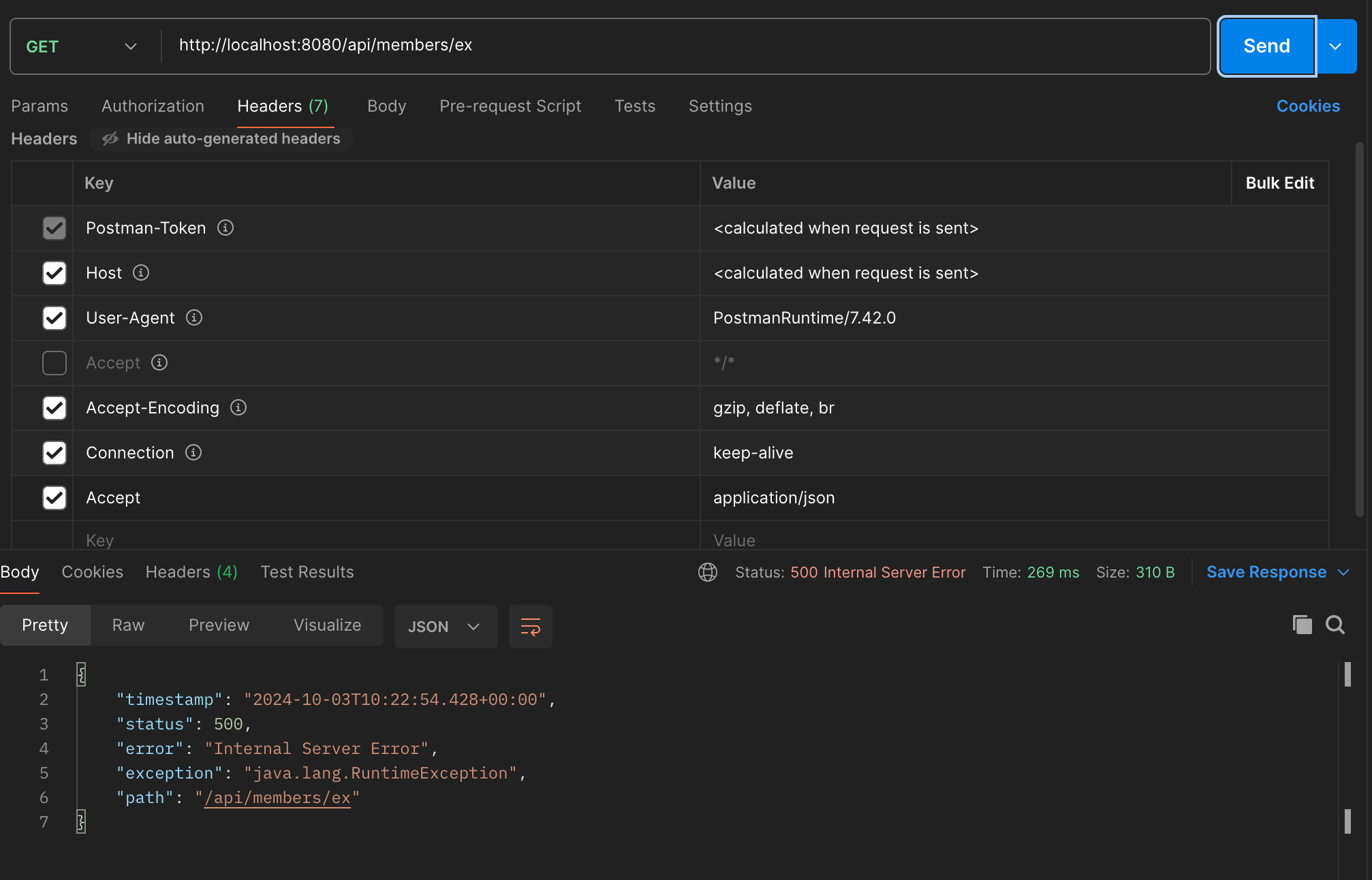Click the info icon next to User-Agent
This screenshot has width=1372, height=880.
pyautogui.click(x=194, y=318)
